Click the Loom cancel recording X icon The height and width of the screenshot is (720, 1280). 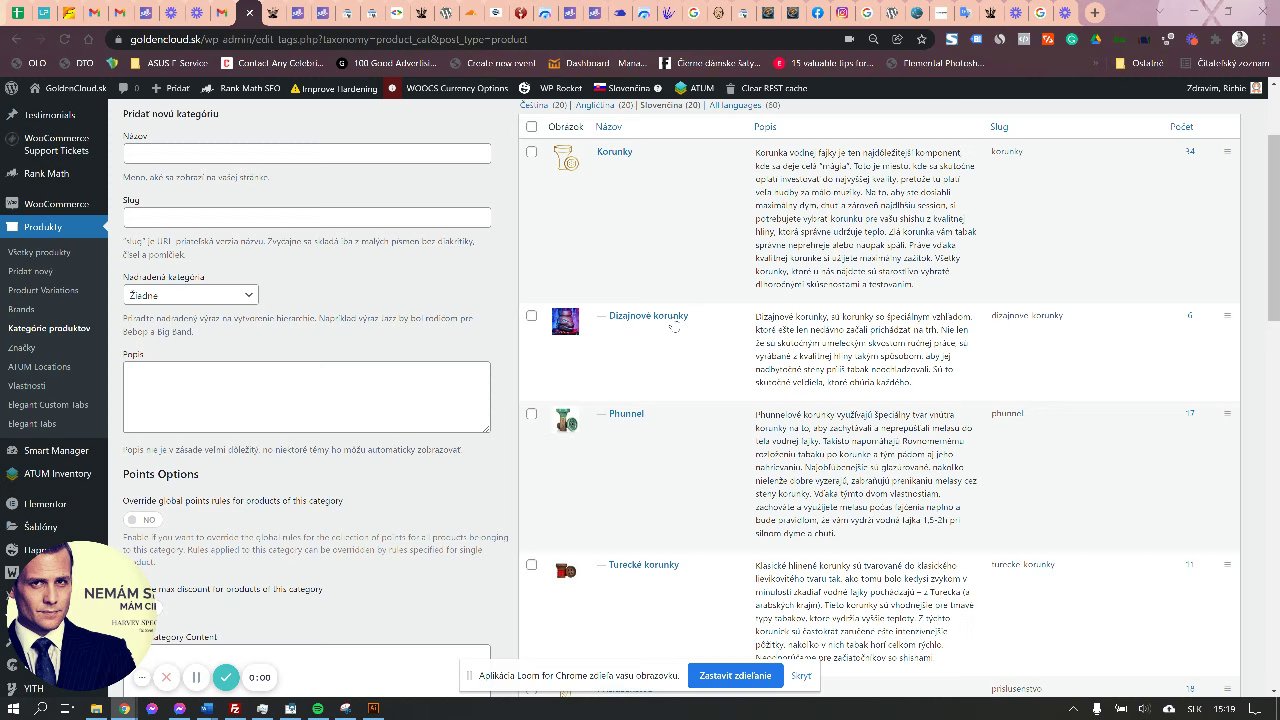[x=166, y=677]
